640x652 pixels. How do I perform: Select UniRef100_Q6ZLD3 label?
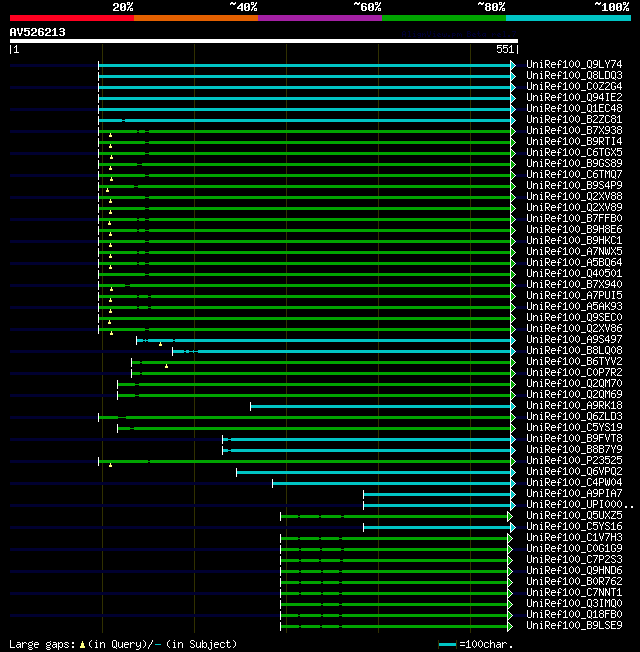(574, 417)
